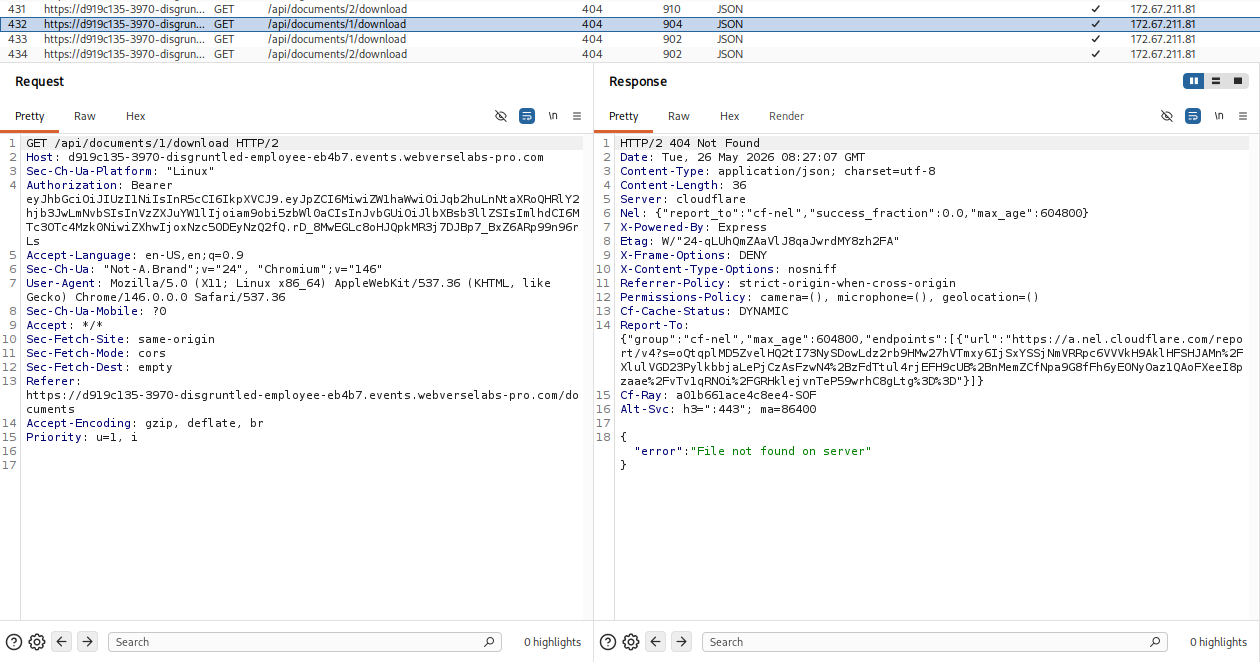Go to next match in Request search

click(x=87, y=642)
